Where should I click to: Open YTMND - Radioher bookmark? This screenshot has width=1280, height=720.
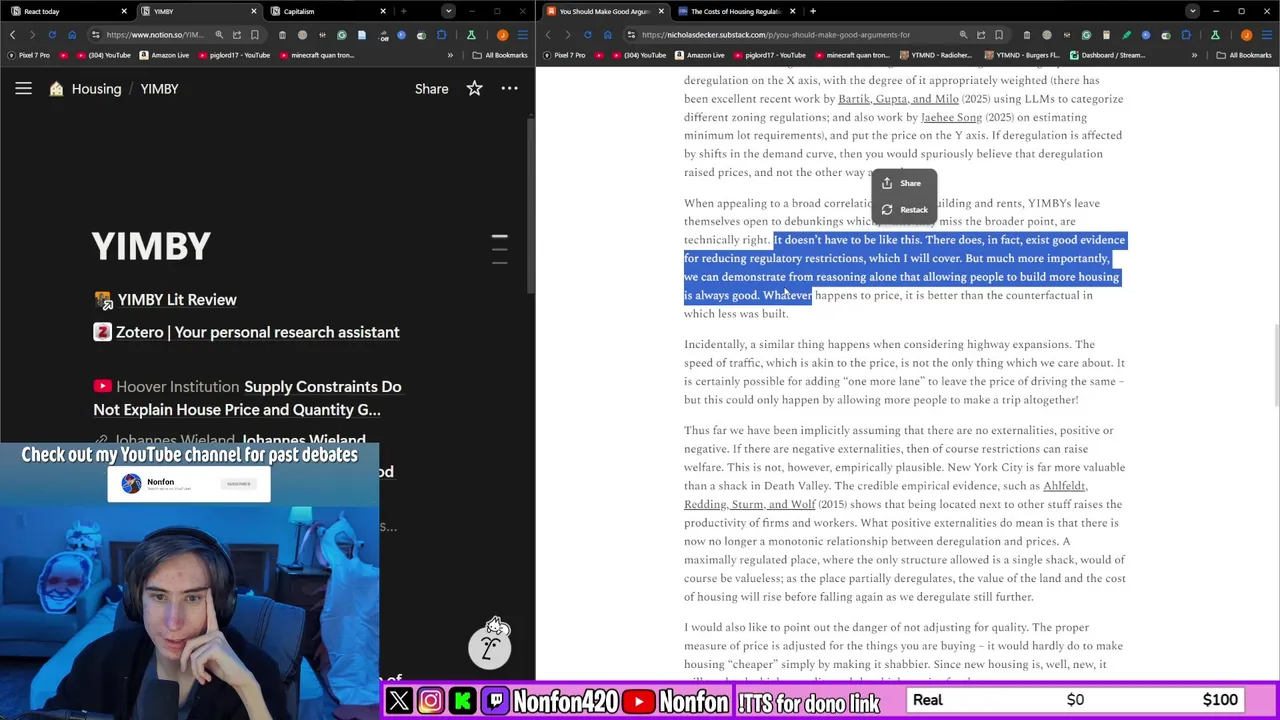pyautogui.click(x=935, y=55)
